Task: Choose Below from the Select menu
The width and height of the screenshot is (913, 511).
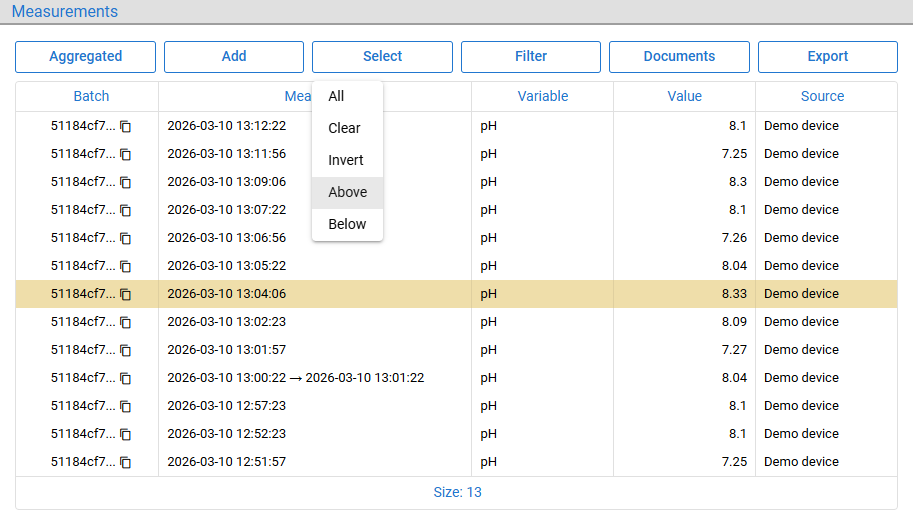Action: coord(348,224)
